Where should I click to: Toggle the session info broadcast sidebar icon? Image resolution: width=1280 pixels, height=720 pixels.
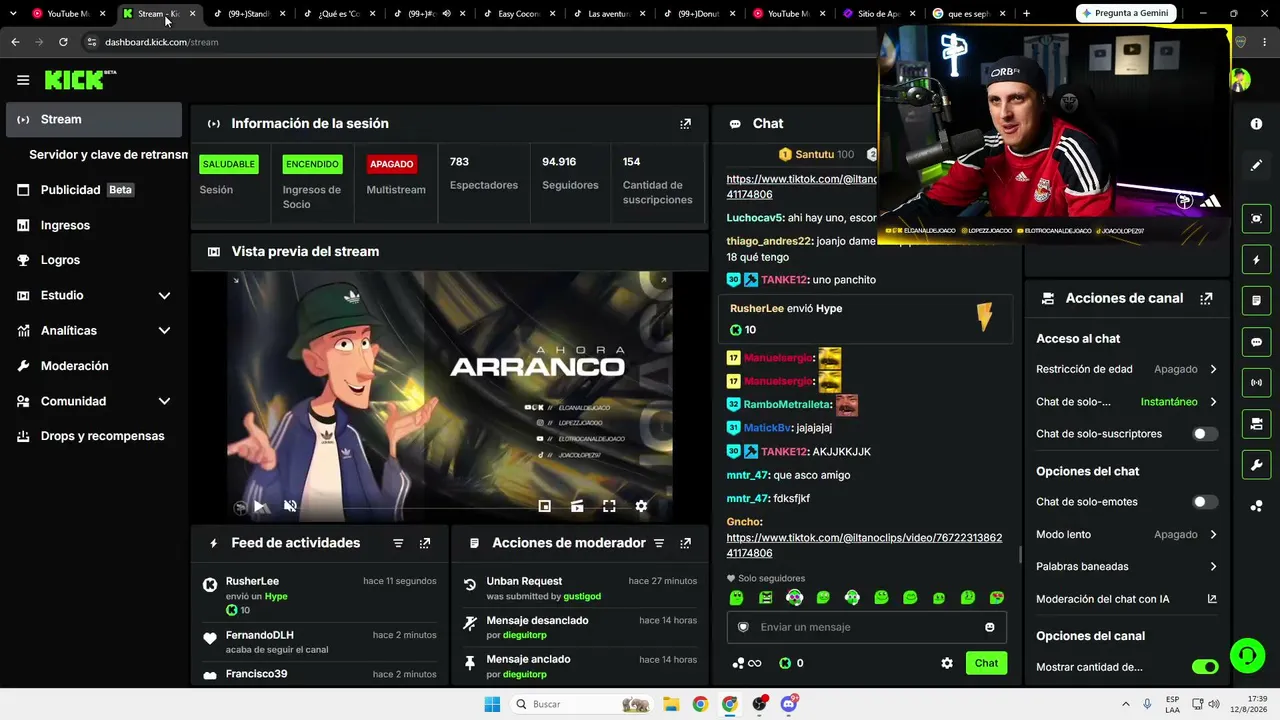pos(1256,382)
